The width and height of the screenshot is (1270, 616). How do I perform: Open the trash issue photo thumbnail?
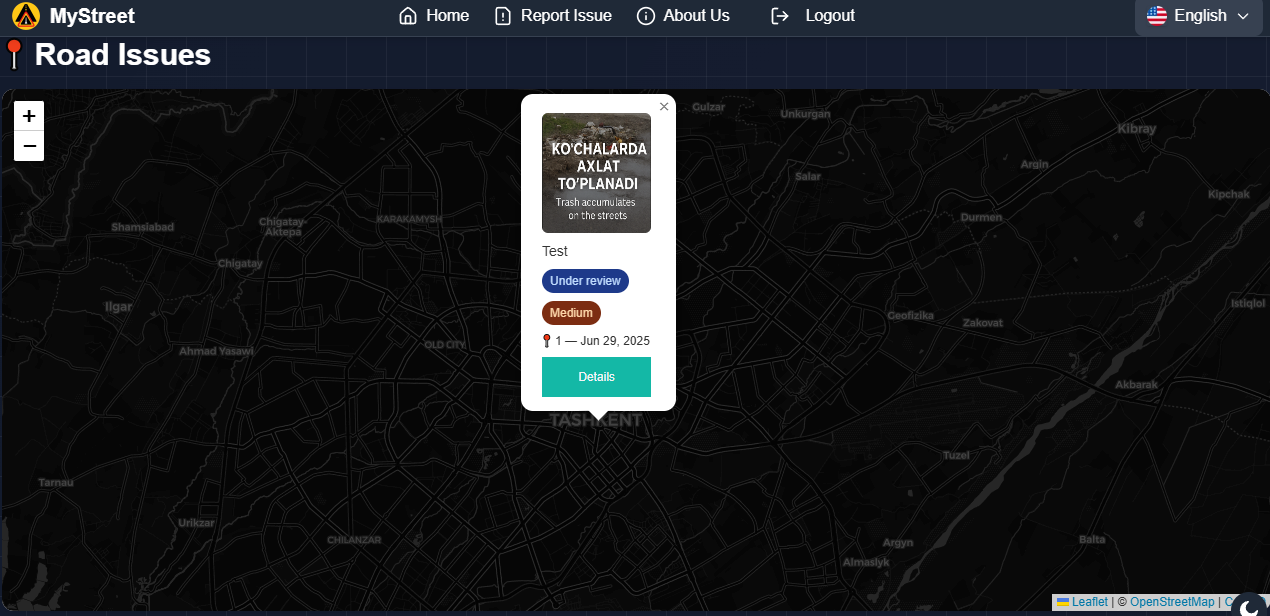point(596,172)
